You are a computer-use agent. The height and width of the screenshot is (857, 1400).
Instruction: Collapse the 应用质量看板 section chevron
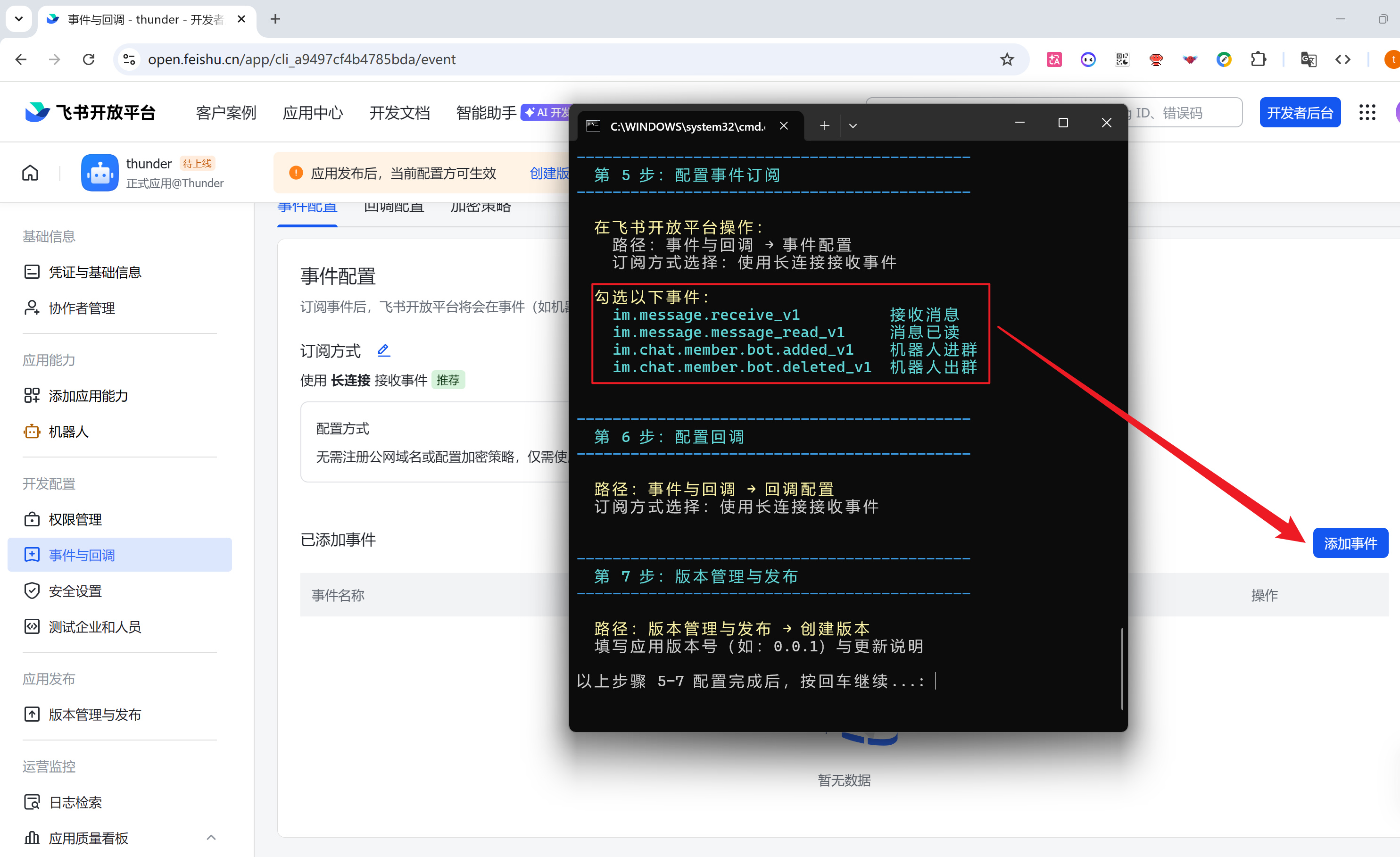tap(211, 837)
